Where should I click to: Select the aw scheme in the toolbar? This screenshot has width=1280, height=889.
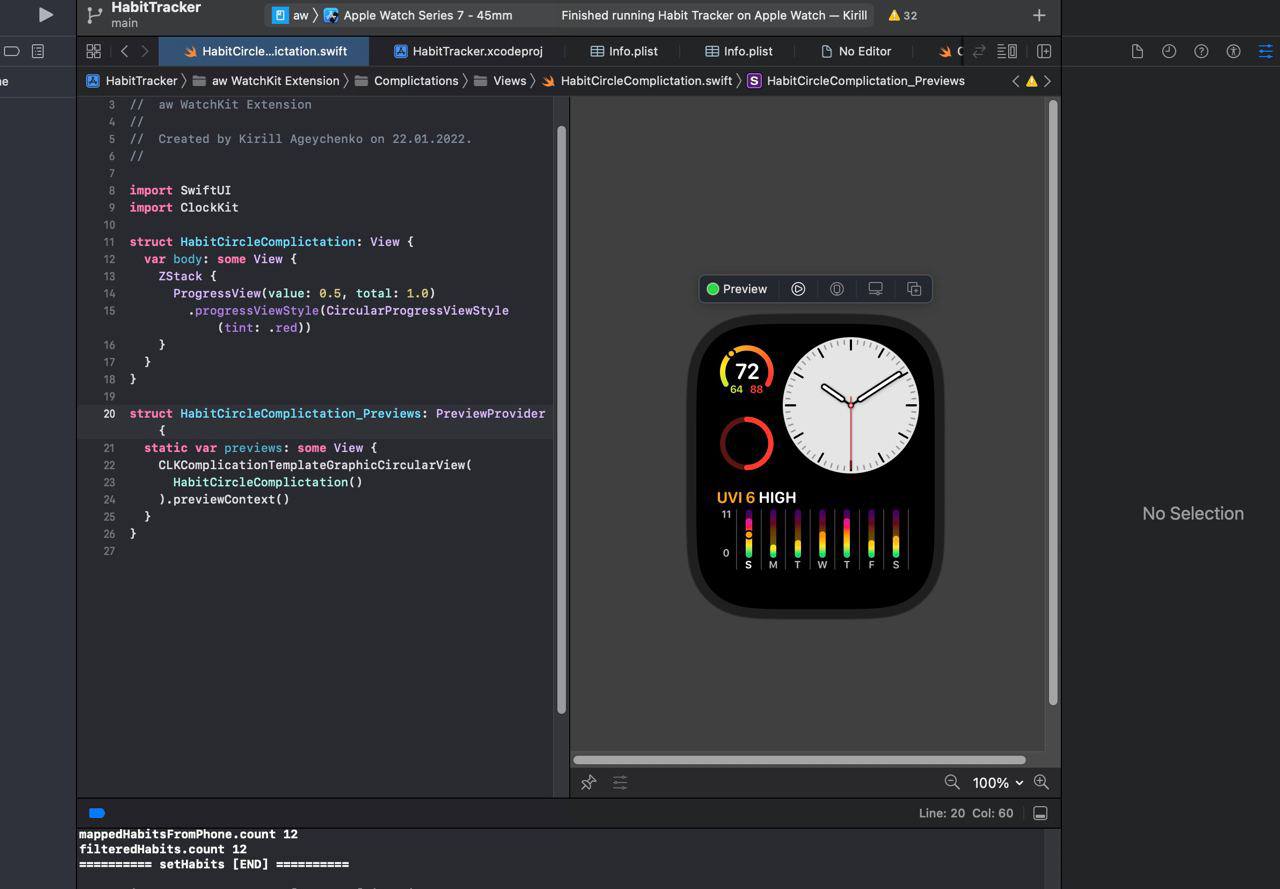point(291,15)
